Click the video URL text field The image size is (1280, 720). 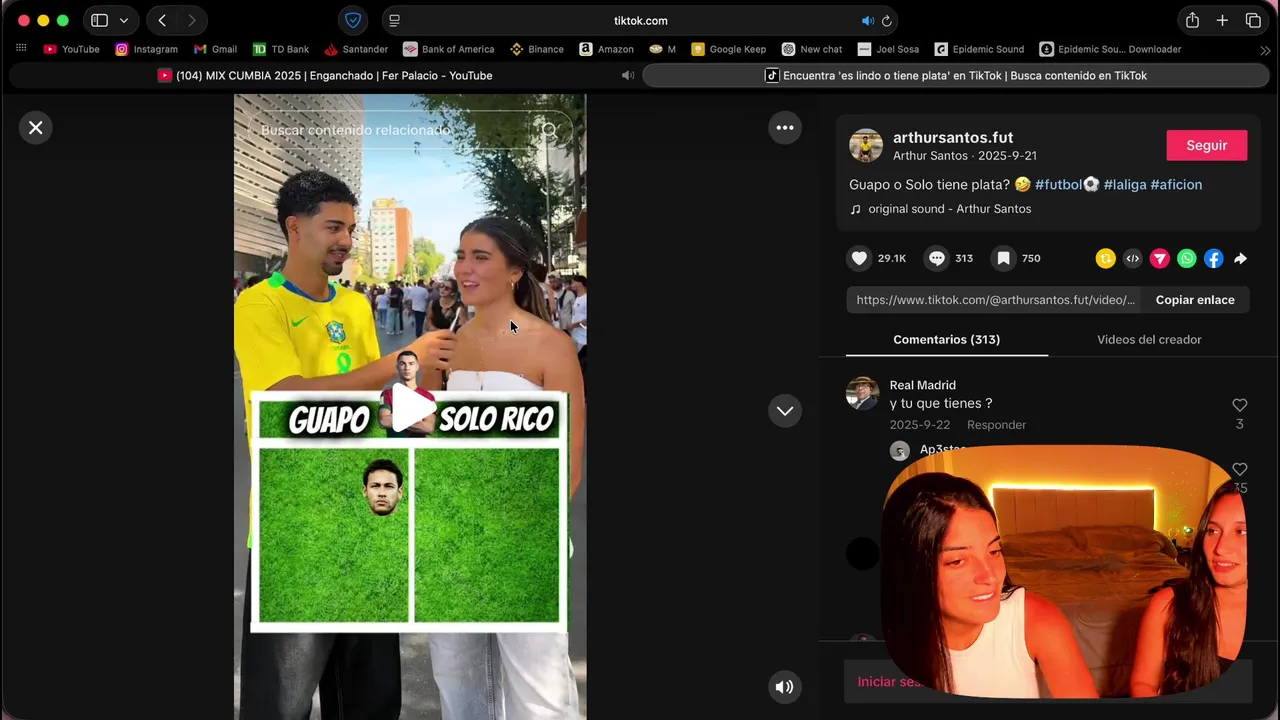point(995,300)
